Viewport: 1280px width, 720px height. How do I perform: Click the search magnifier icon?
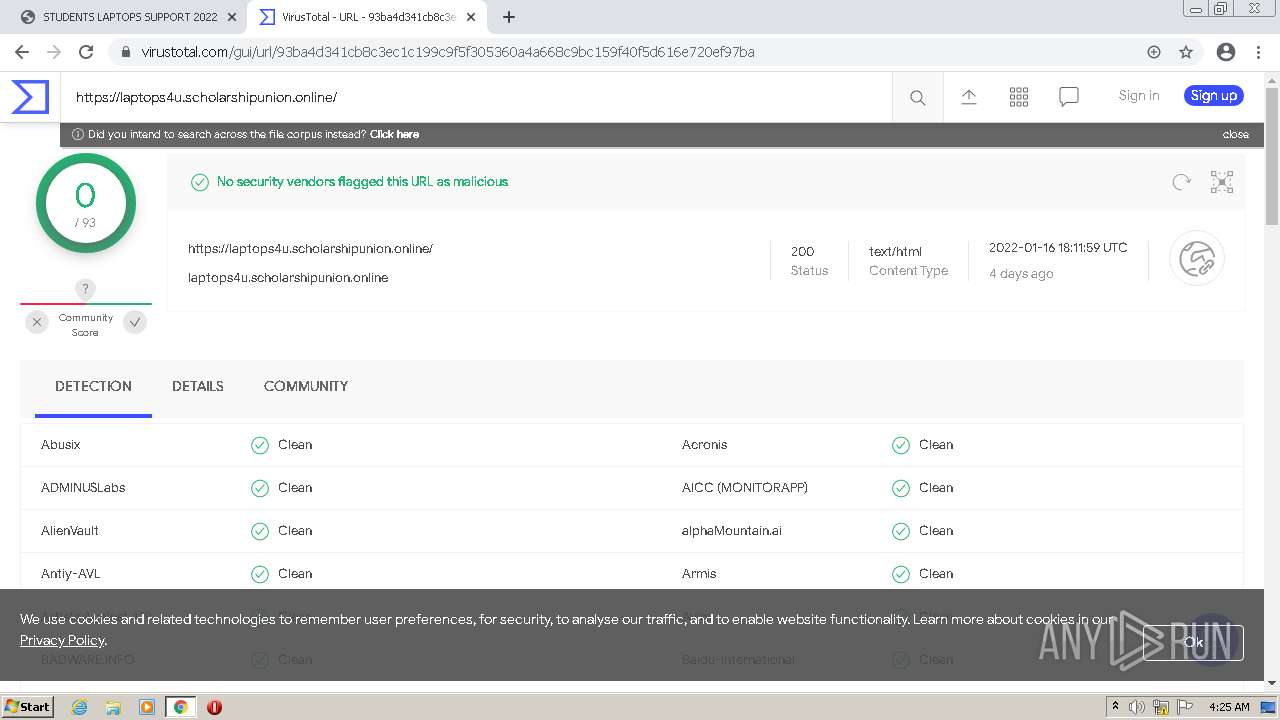click(917, 97)
